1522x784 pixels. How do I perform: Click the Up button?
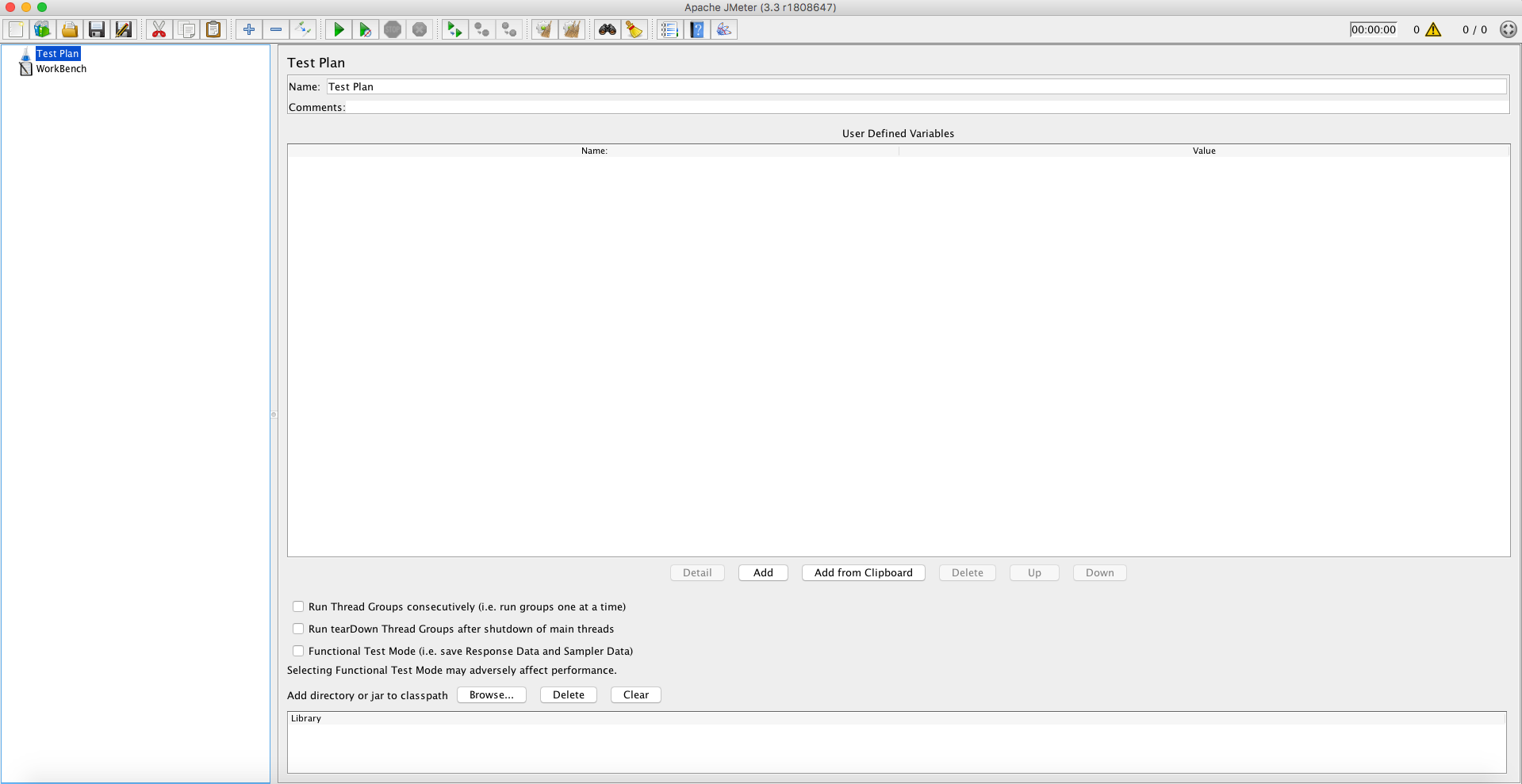coord(1034,572)
